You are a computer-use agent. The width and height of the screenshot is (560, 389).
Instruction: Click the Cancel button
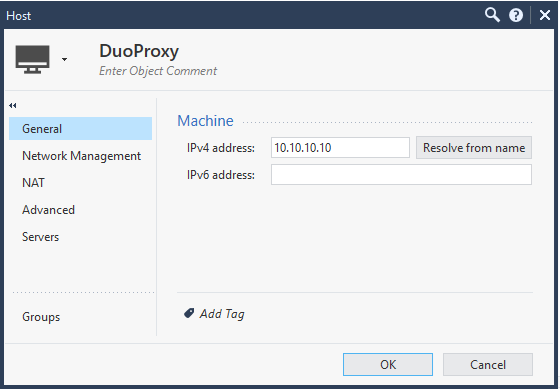click(x=488, y=364)
